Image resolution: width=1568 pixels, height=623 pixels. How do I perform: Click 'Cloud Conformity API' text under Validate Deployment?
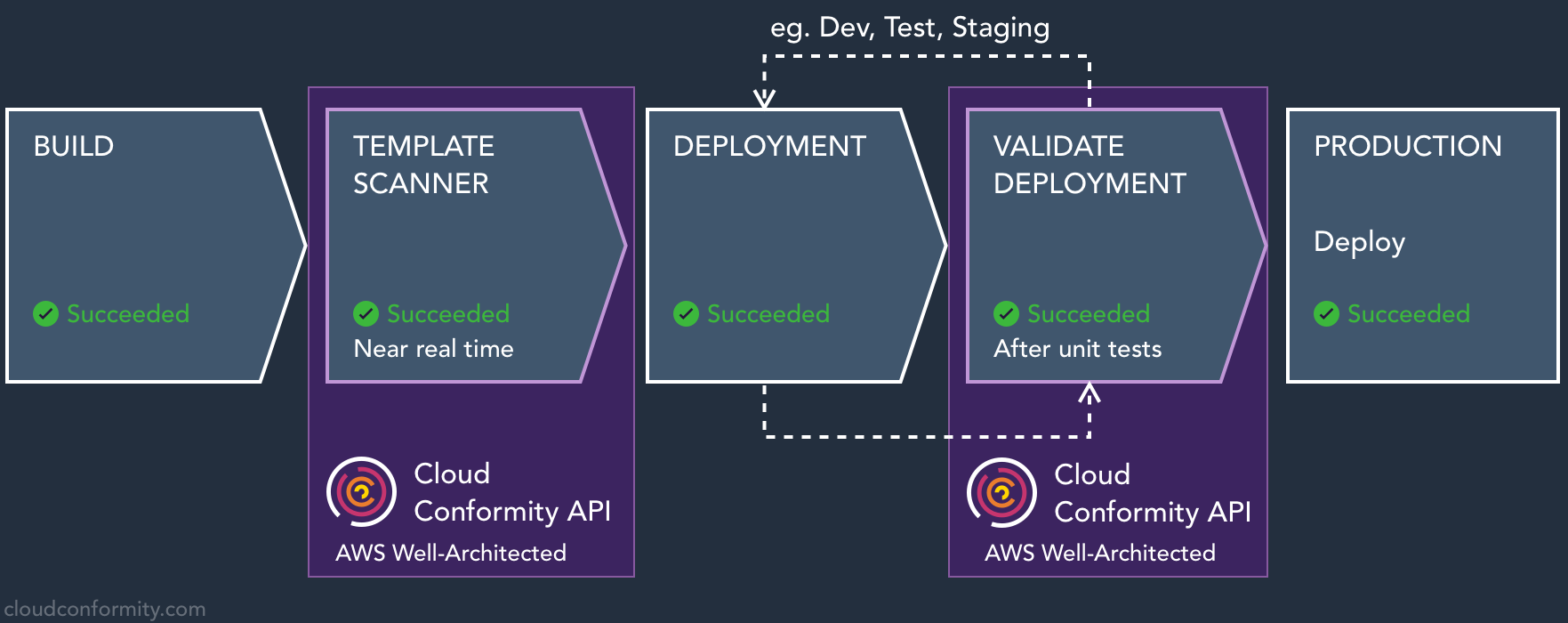1153,493
